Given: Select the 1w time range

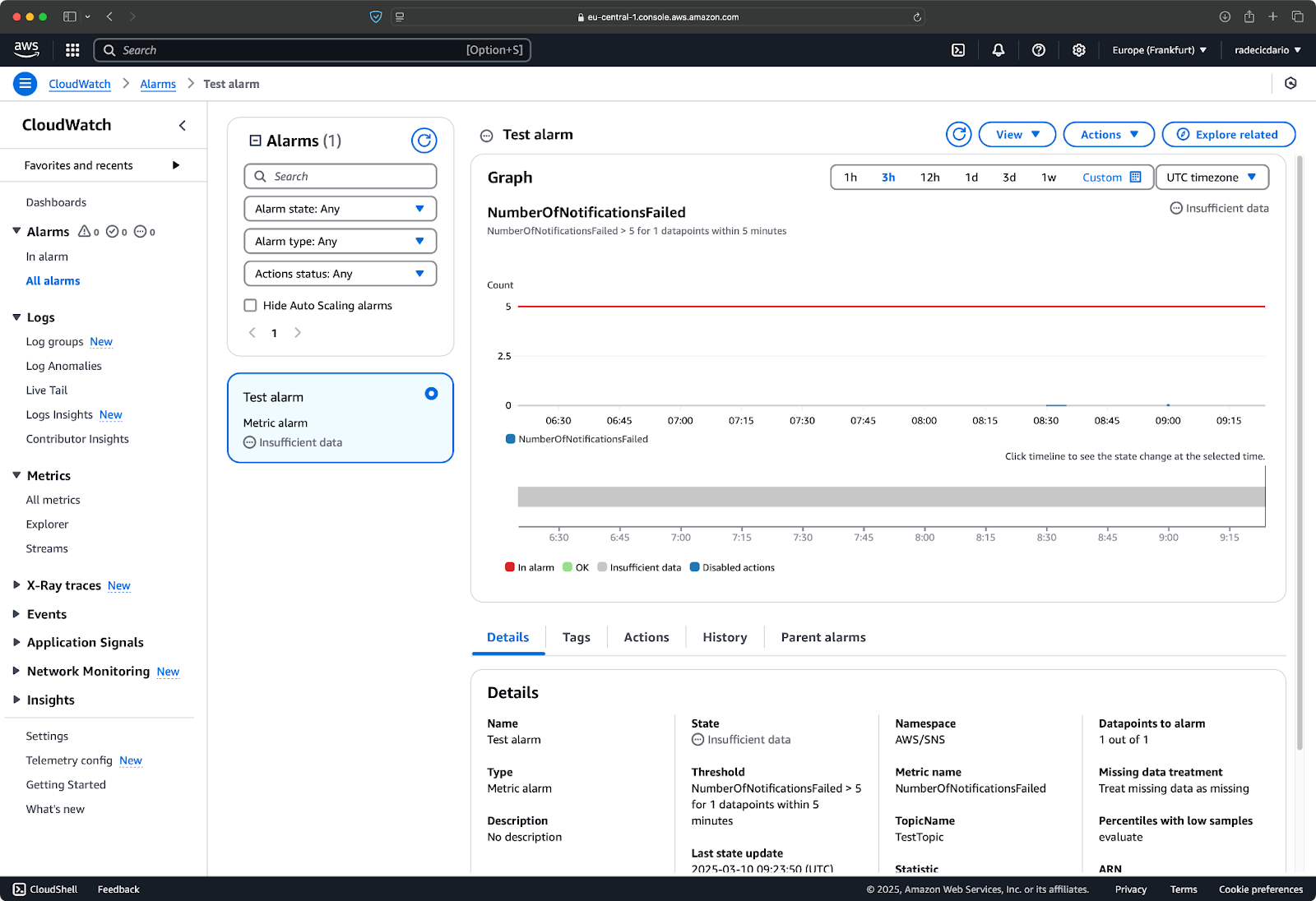Looking at the screenshot, I should coord(1049,178).
